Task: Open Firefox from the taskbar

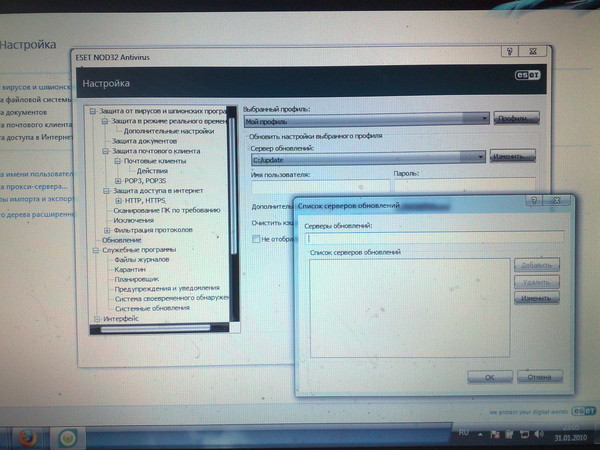Action: [28, 438]
